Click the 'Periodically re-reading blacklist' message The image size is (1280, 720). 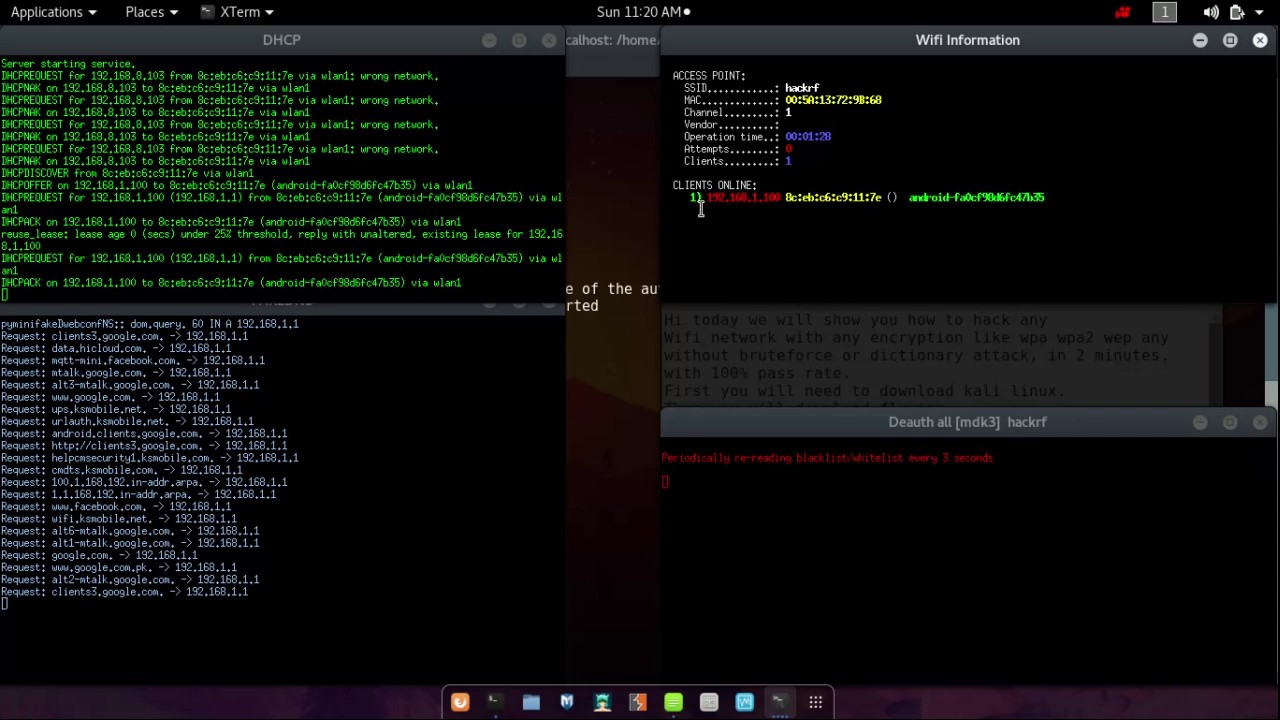[827, 458]
